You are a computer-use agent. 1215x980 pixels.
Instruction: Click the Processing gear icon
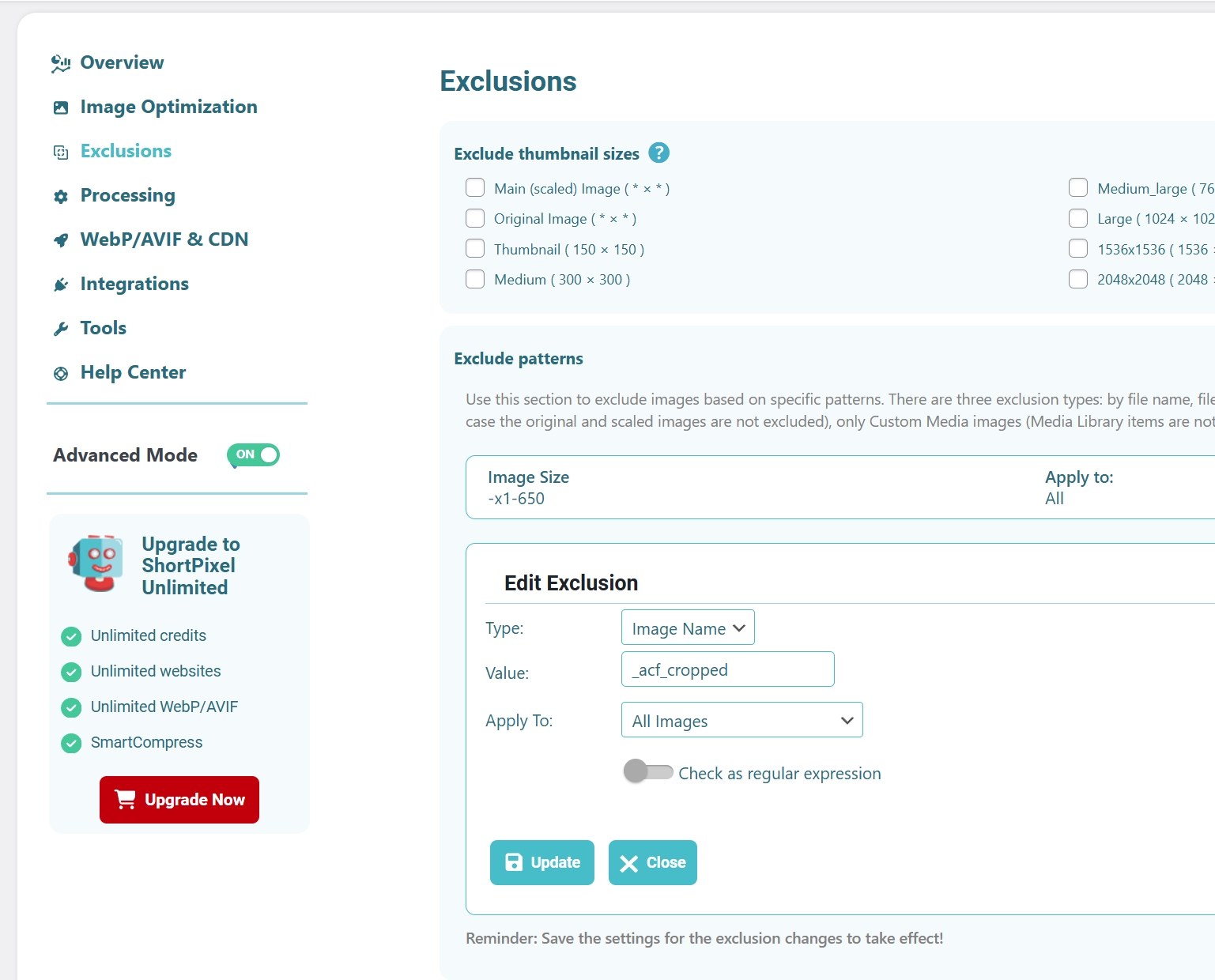(61, 196)
